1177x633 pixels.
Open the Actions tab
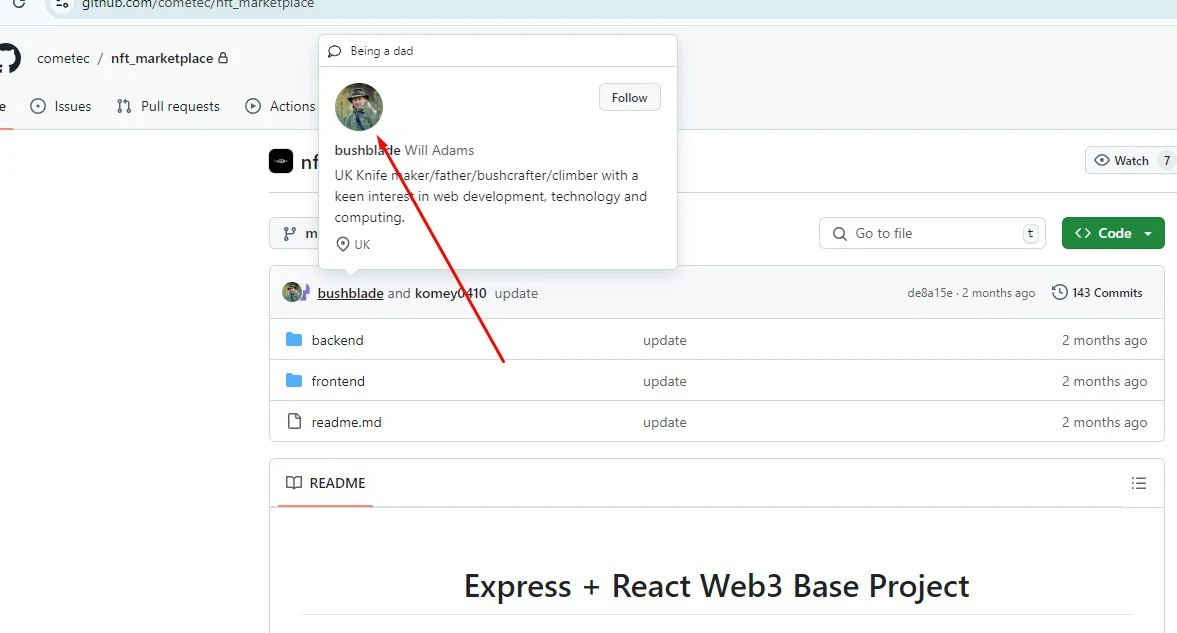280,107
